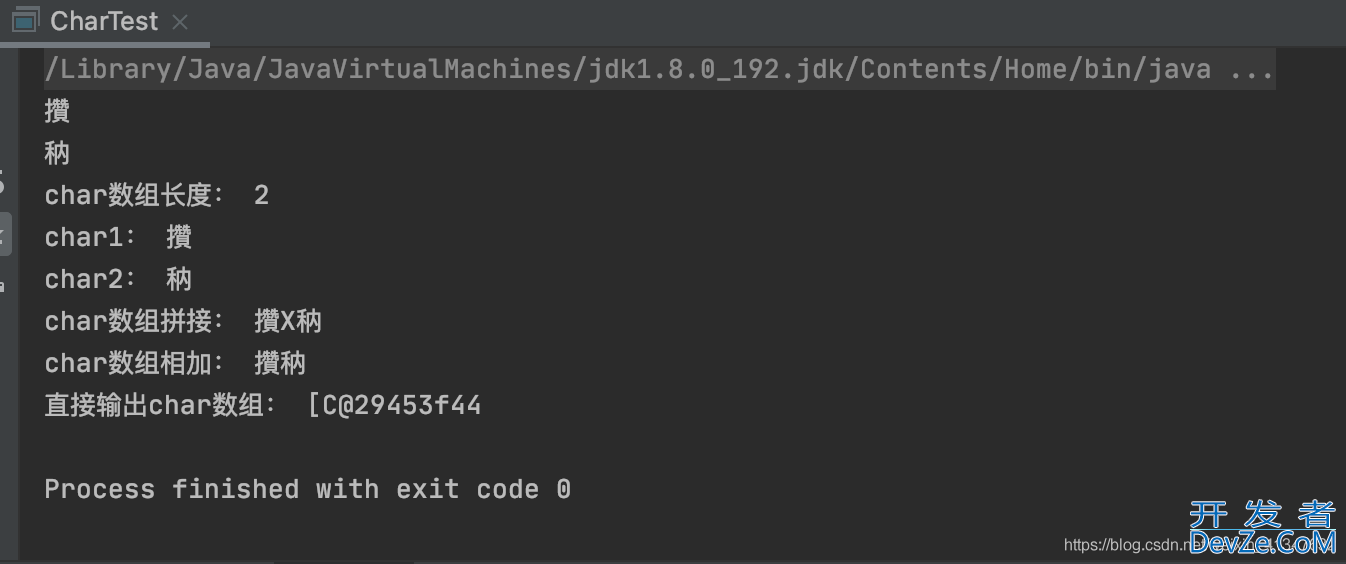Toggle the highlighted button on the left edge
This screenshot has height=564, width=1346.
tap(4, 234)
